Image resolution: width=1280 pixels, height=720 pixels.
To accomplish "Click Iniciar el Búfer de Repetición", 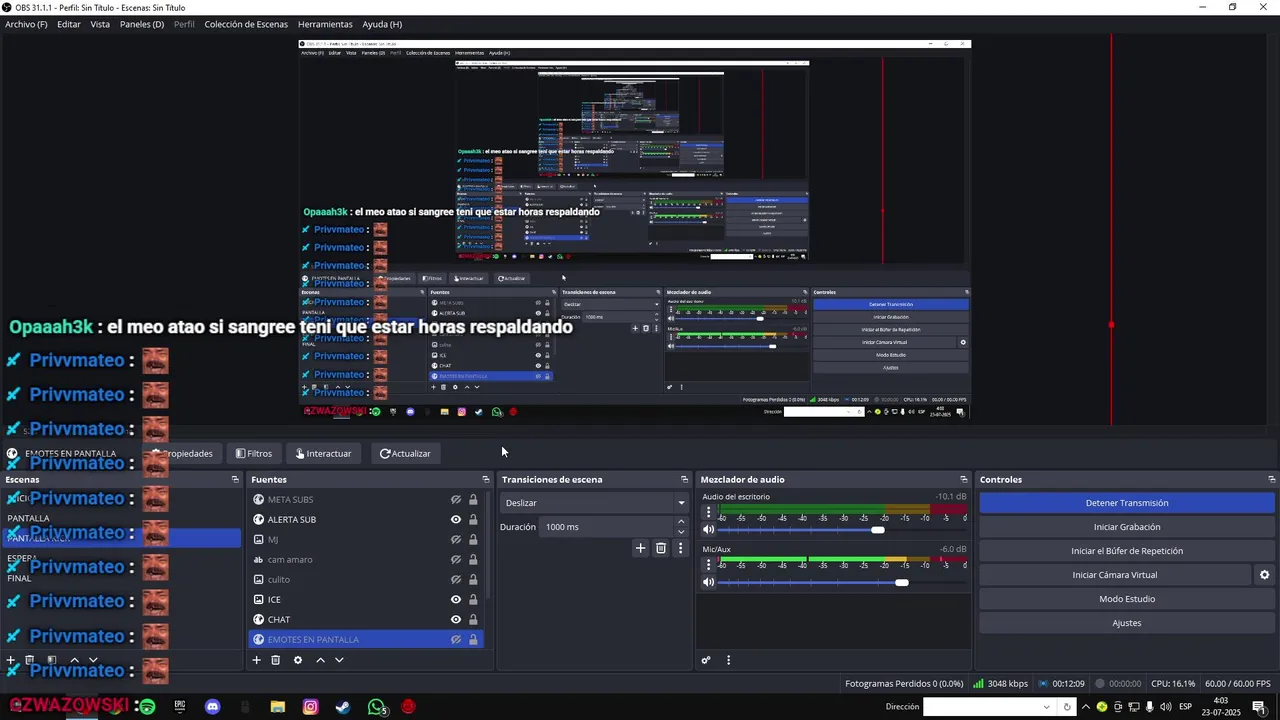I will (1126, 551).
